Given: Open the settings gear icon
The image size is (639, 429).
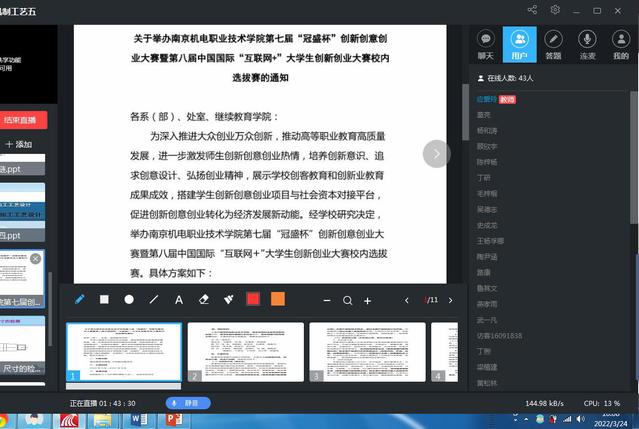Looking at the screenshot, I should (556, 10).
